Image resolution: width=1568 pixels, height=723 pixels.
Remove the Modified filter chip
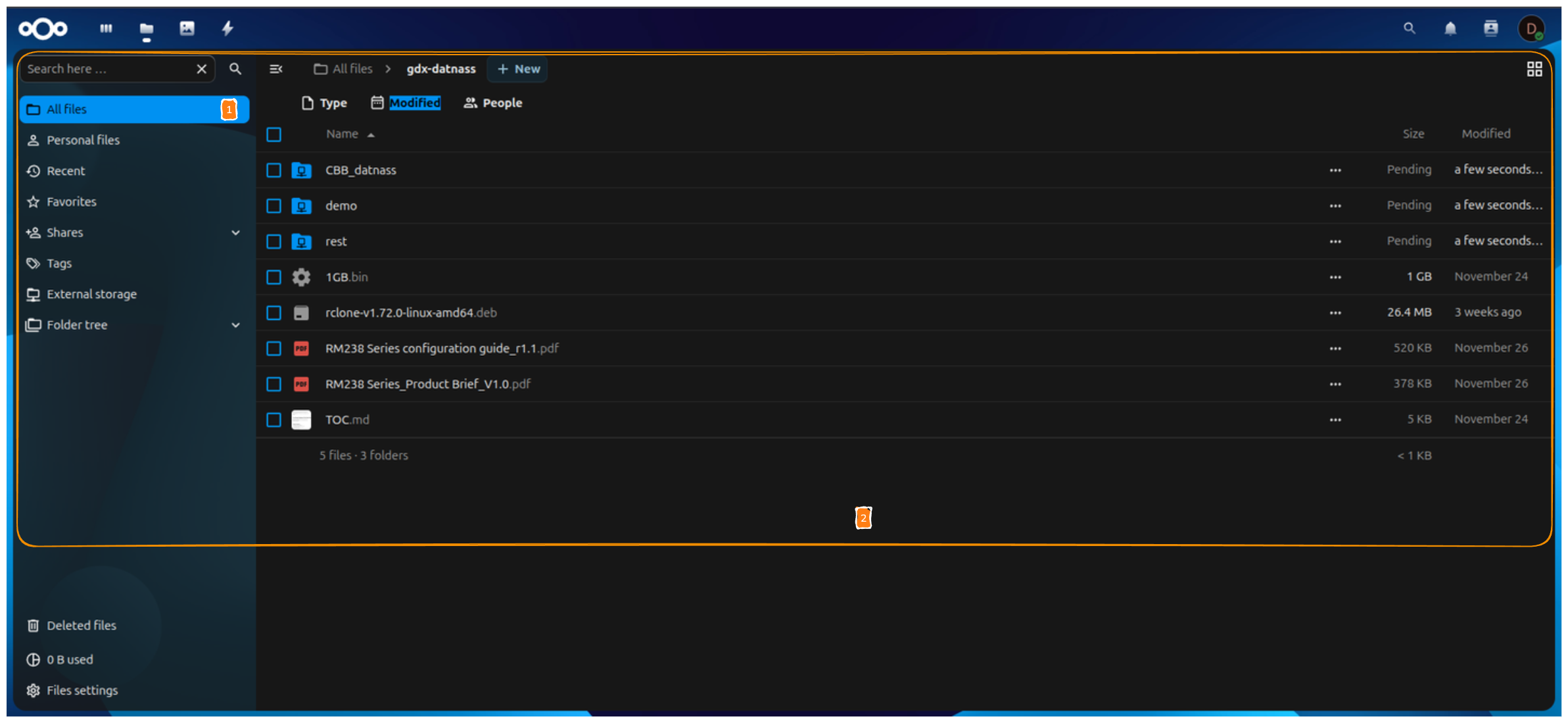pyautogui.click(x=415, y=103)
